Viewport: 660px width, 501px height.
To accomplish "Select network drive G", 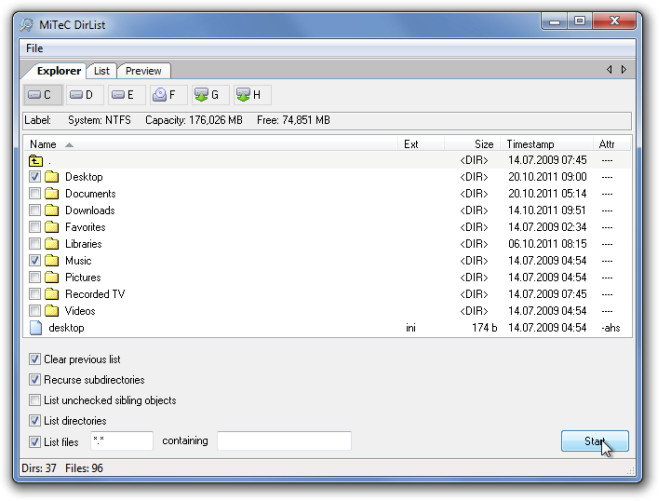I will tap(210, 95).
